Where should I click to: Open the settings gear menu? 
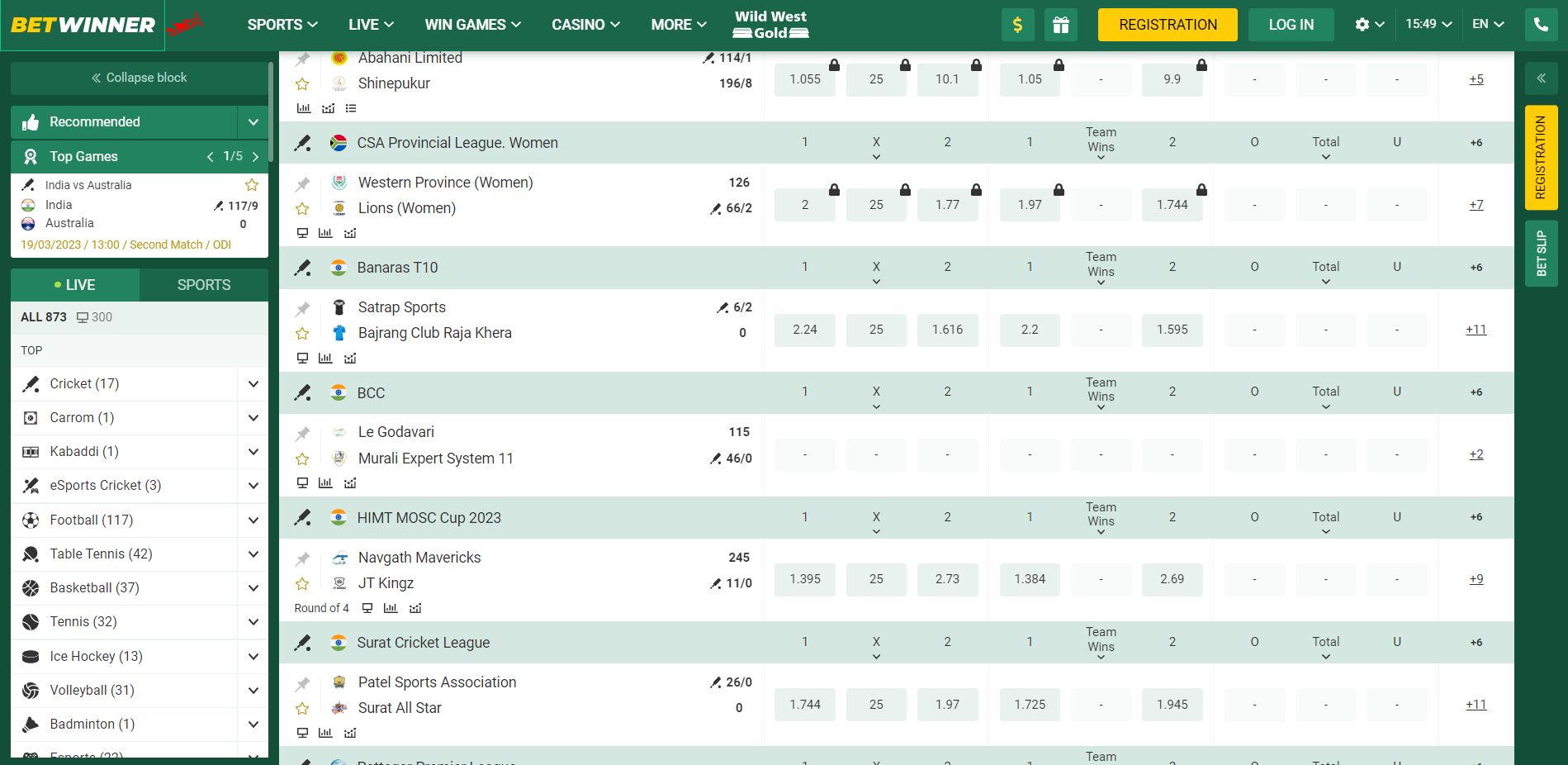(x=1369, y=25)
